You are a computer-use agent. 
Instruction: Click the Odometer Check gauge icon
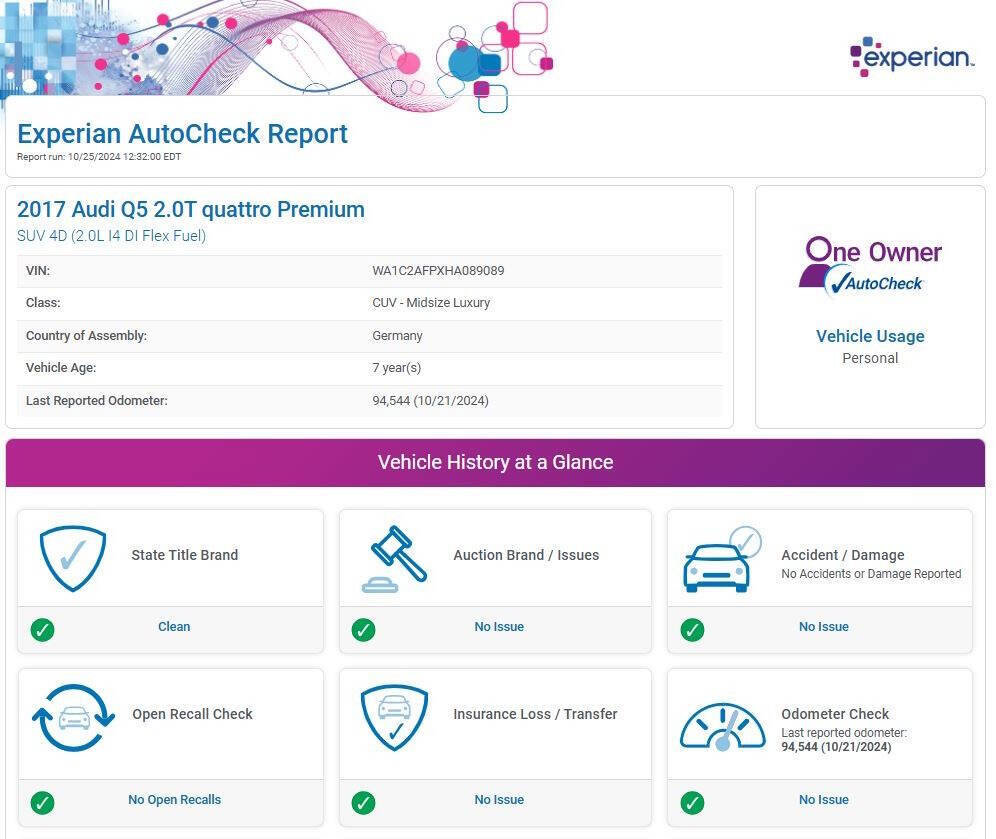tap(722, 726)
